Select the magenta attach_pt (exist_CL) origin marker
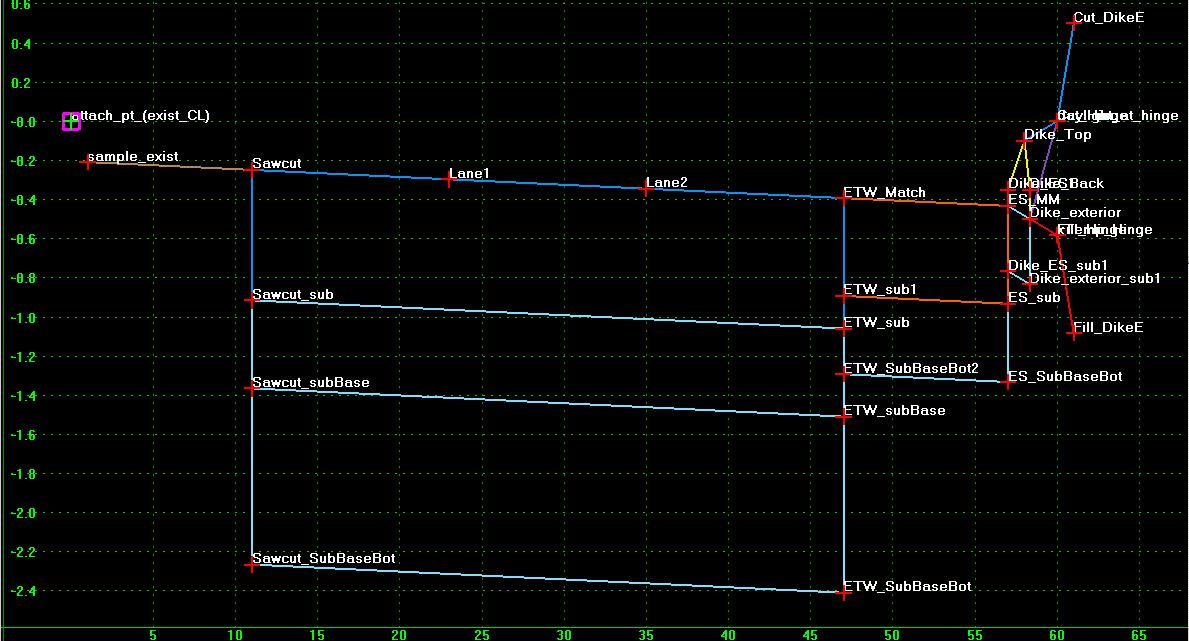Viewport: 1189px width, 641px height. tap(71, 121)
